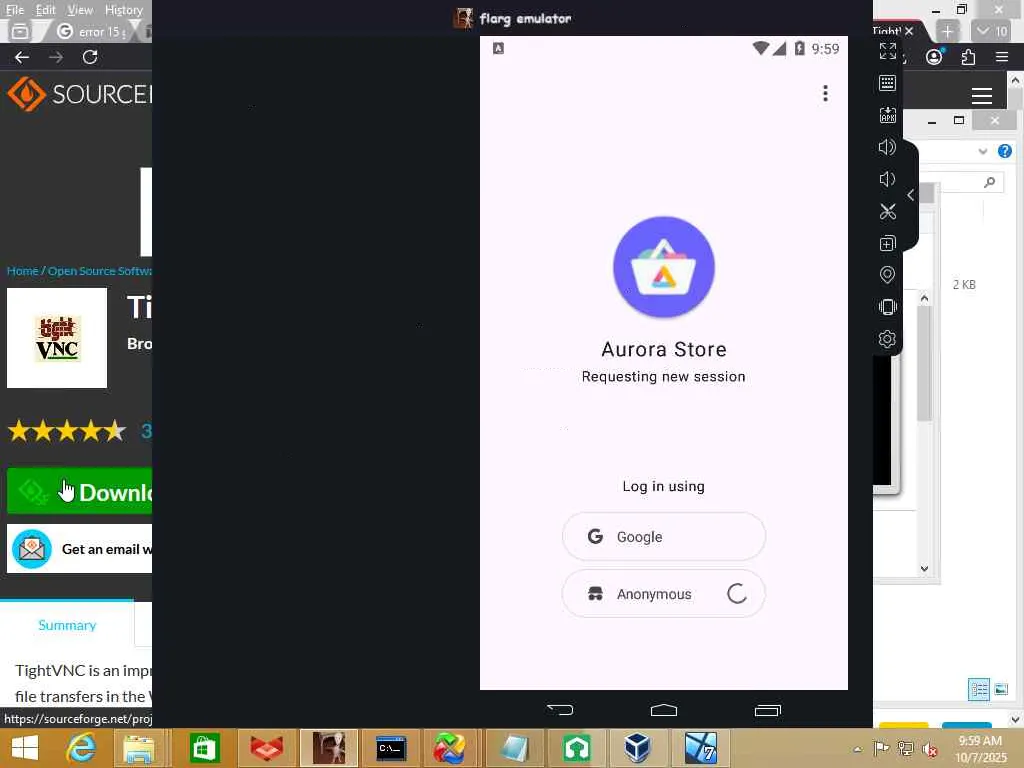Install an APK via sidebar icon
1024x768 pixels.
pyautogui.click(x=887, y=115)
